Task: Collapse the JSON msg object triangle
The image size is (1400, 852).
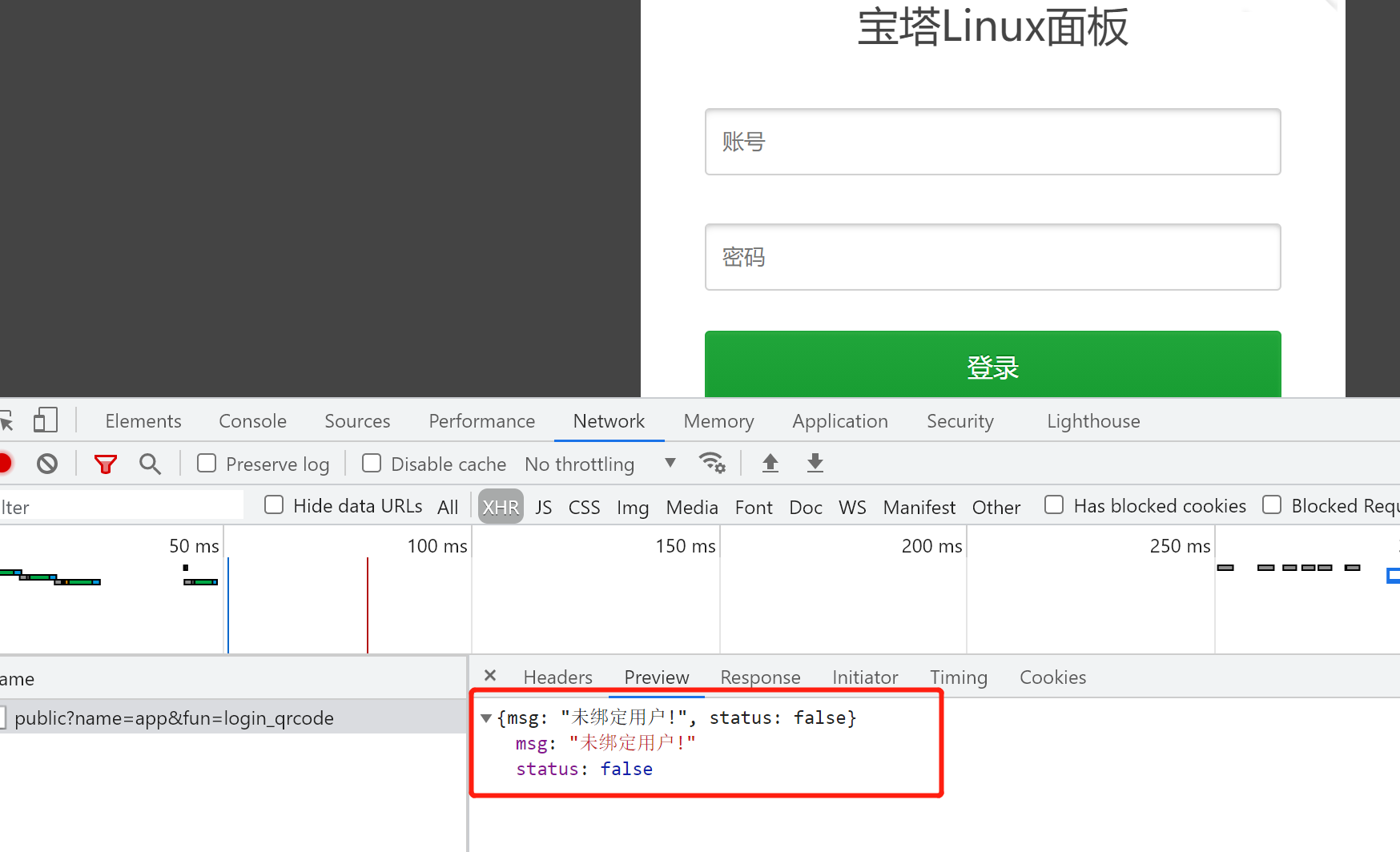Action: click(486, 718)
